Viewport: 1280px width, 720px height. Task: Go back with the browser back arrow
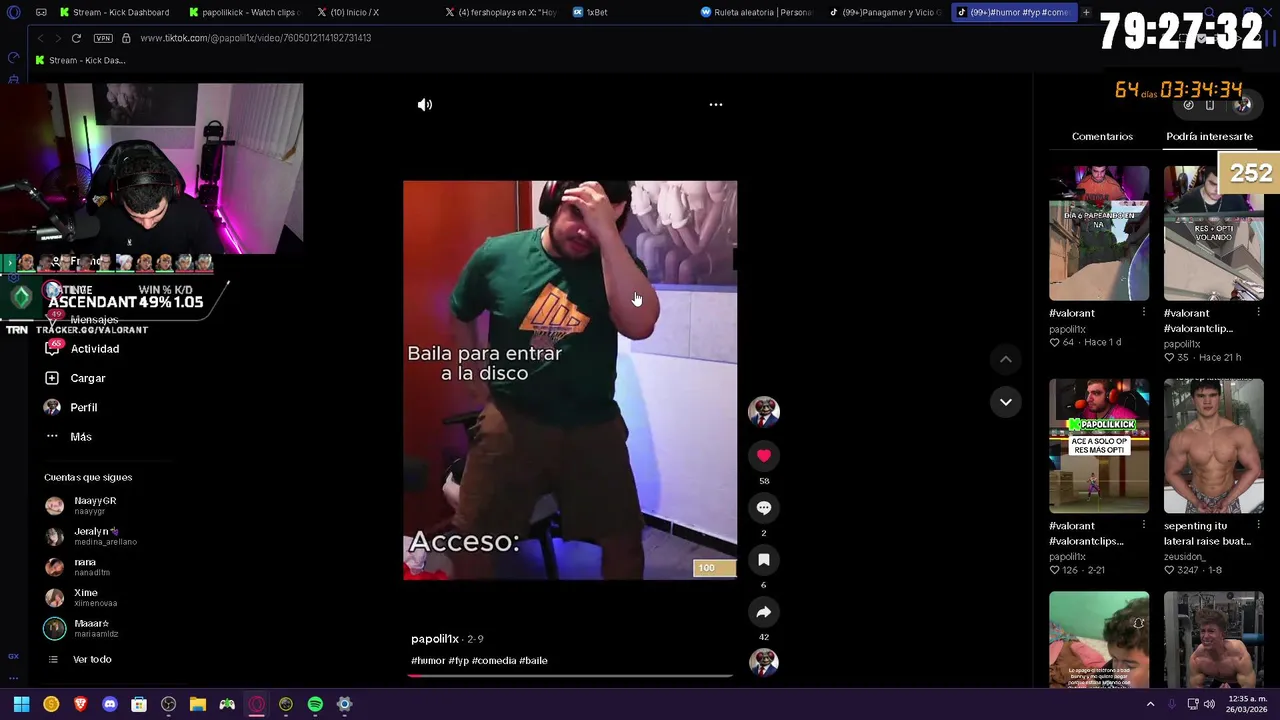pos(40,38)
